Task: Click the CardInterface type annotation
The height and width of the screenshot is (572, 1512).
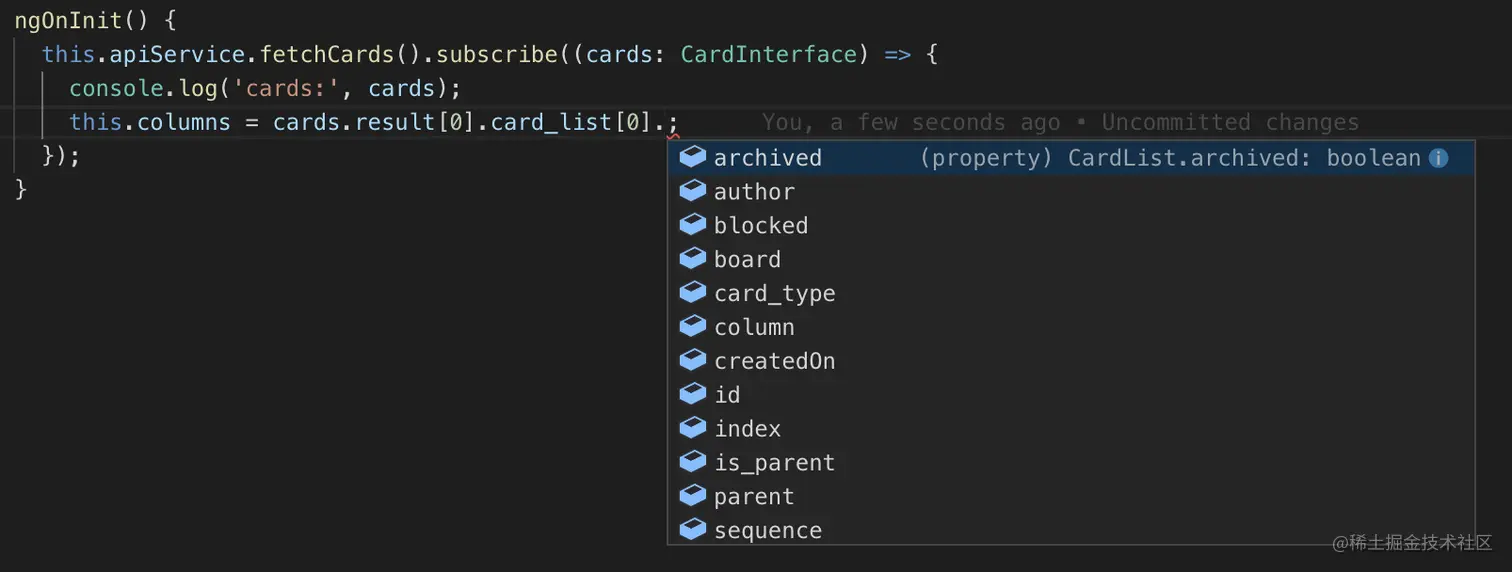Action: [768, 54]
